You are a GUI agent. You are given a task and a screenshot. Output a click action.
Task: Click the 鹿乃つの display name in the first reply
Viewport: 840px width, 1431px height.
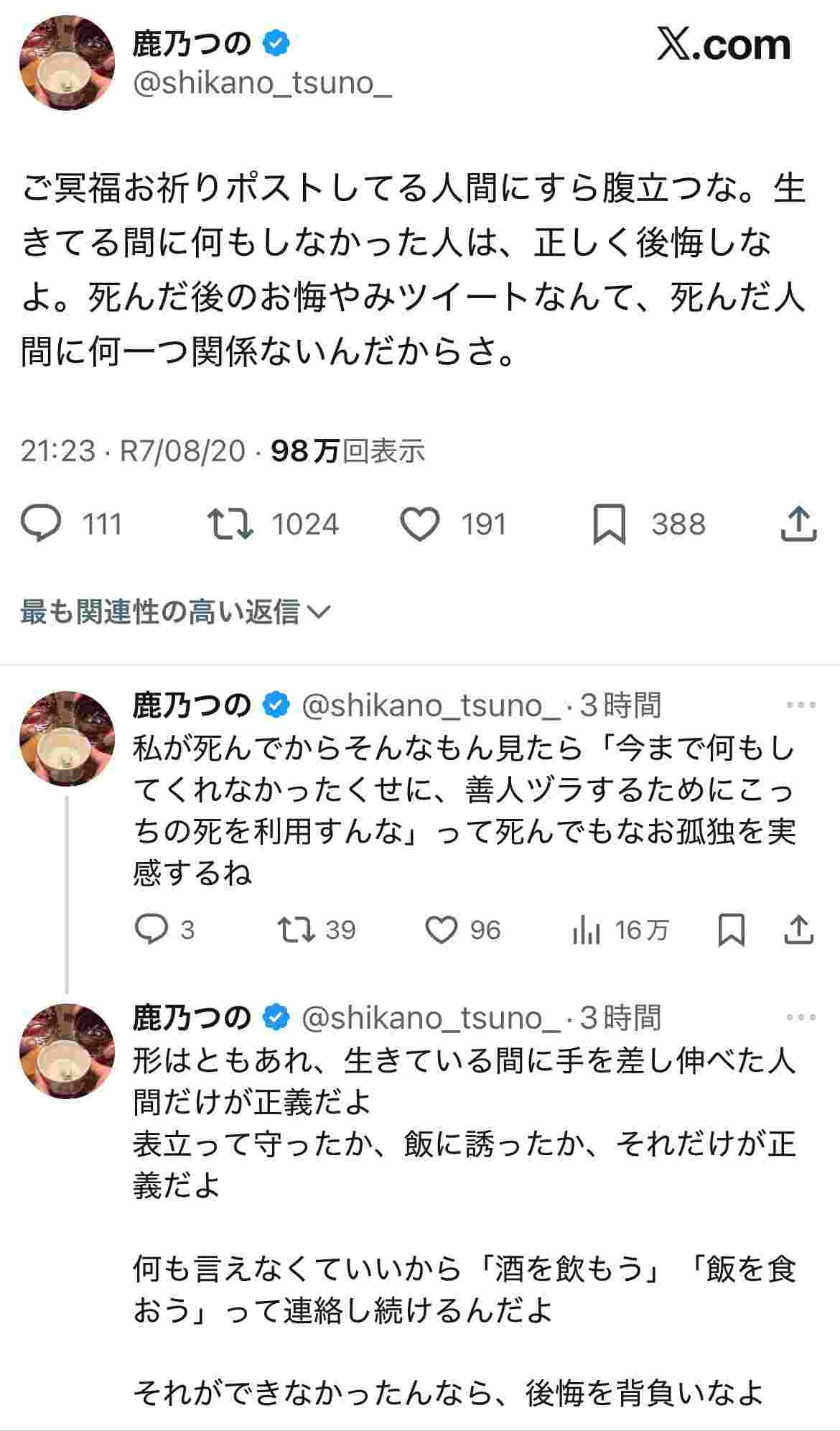pos(192,705)
